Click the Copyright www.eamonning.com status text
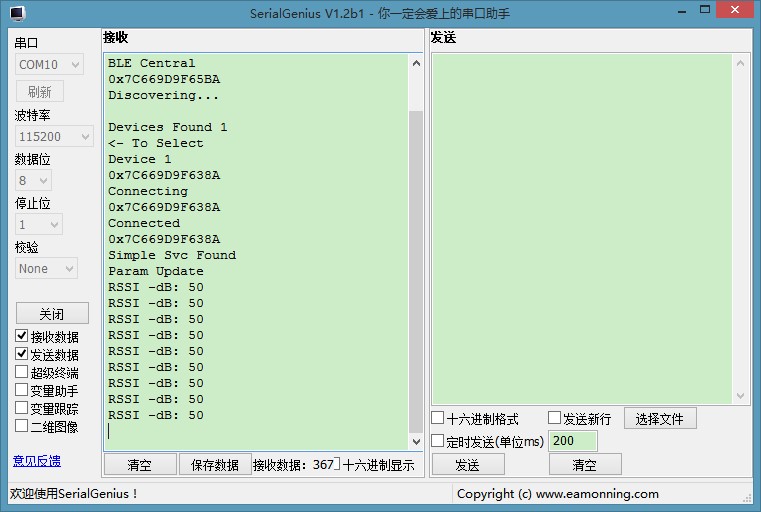Viewport: 761px width, 512px height. point(558,494)
